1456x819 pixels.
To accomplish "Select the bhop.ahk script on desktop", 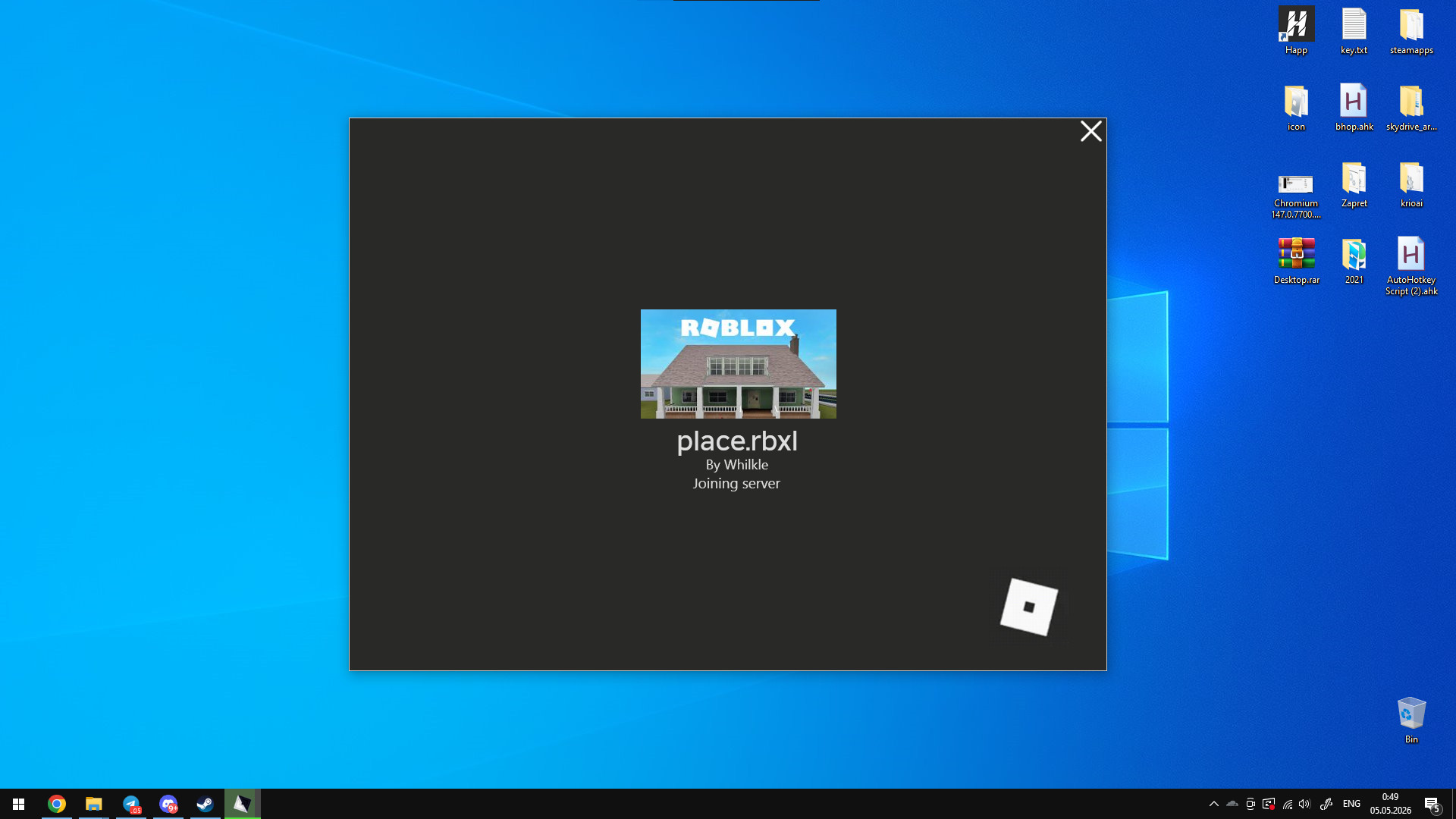I will (x=1354, y=108).
